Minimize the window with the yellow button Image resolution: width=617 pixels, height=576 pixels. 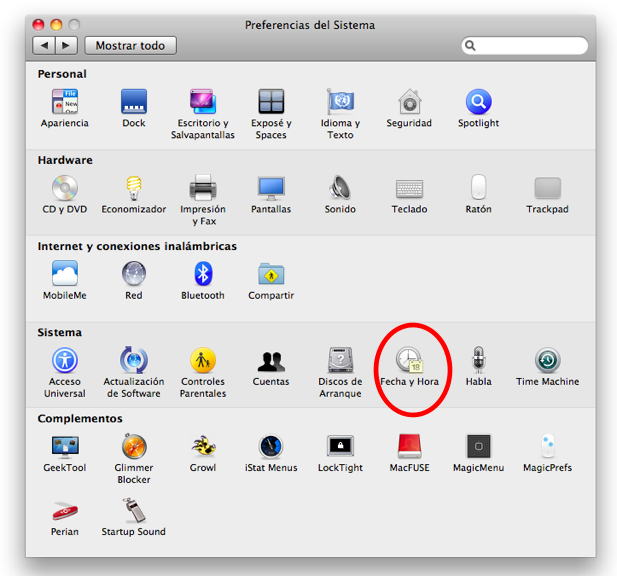click(x=56, y=25)
